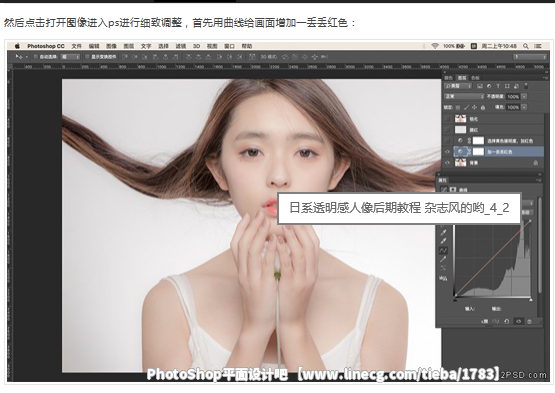Click clip to layer icon in Properties

point(485,321)
